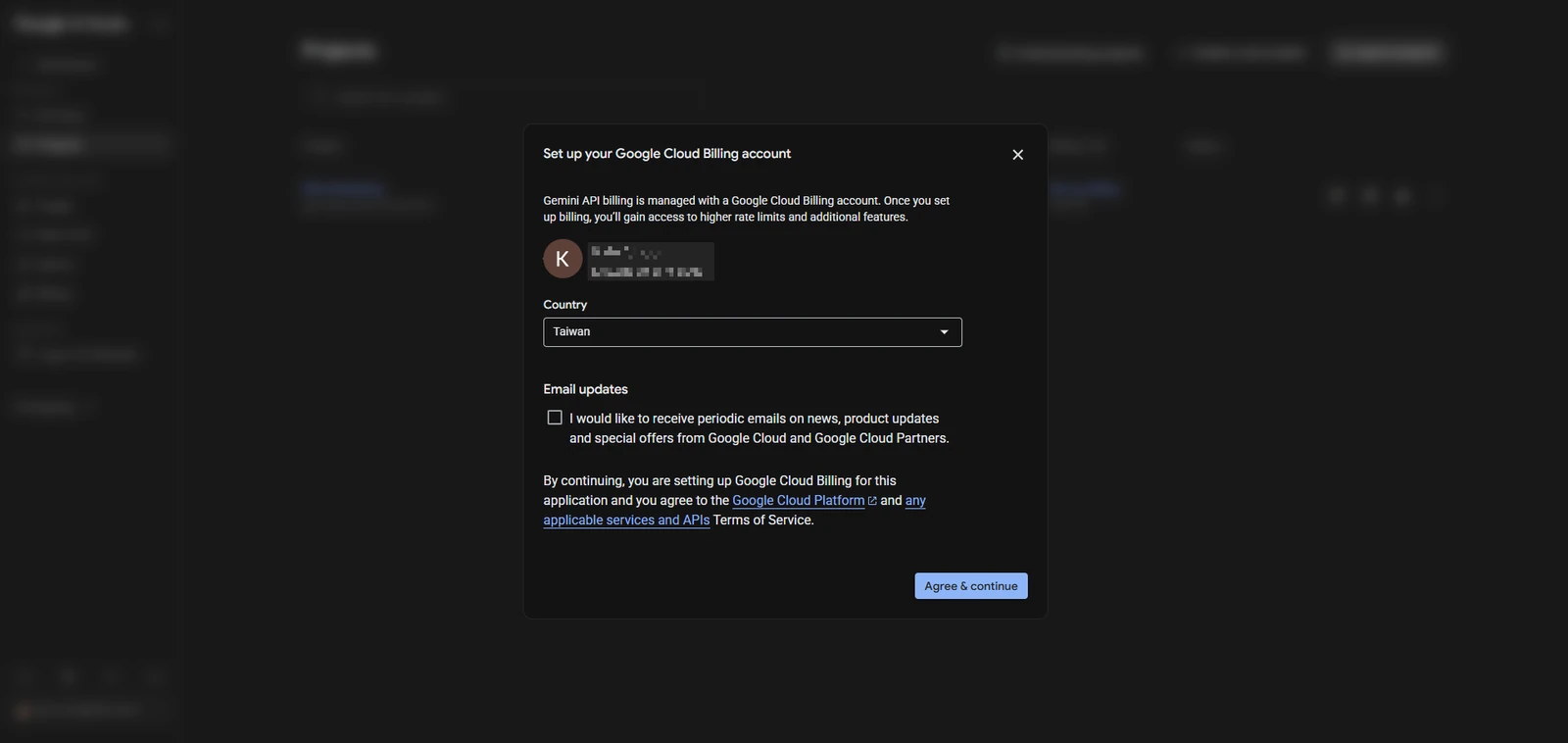Click the 'Set up your Google Cloud Billing account' title
Image resolution: width=1568 pixels, height=743 pixels.
click(666, 154)
